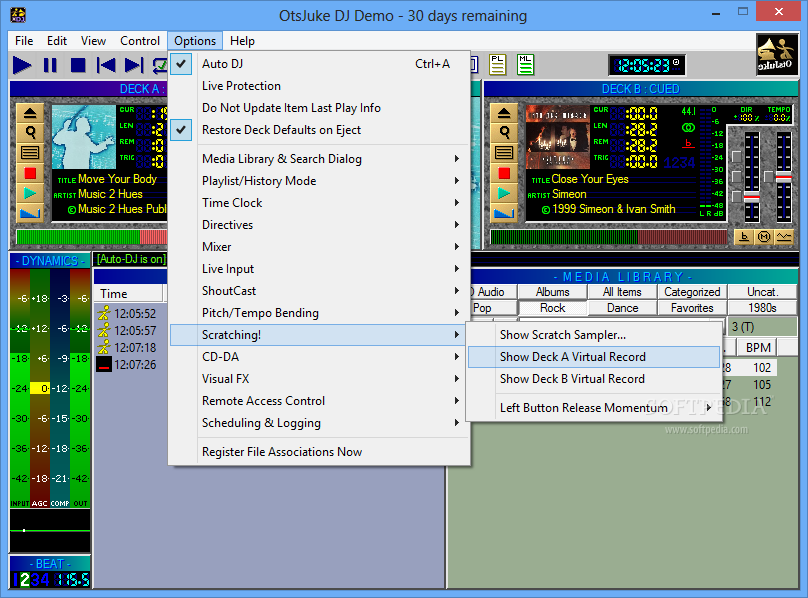Image resolution: width=808 pixels, height=598 pixels.
Task: Expand the Directives submenu
Action: (x=319, y=225)
